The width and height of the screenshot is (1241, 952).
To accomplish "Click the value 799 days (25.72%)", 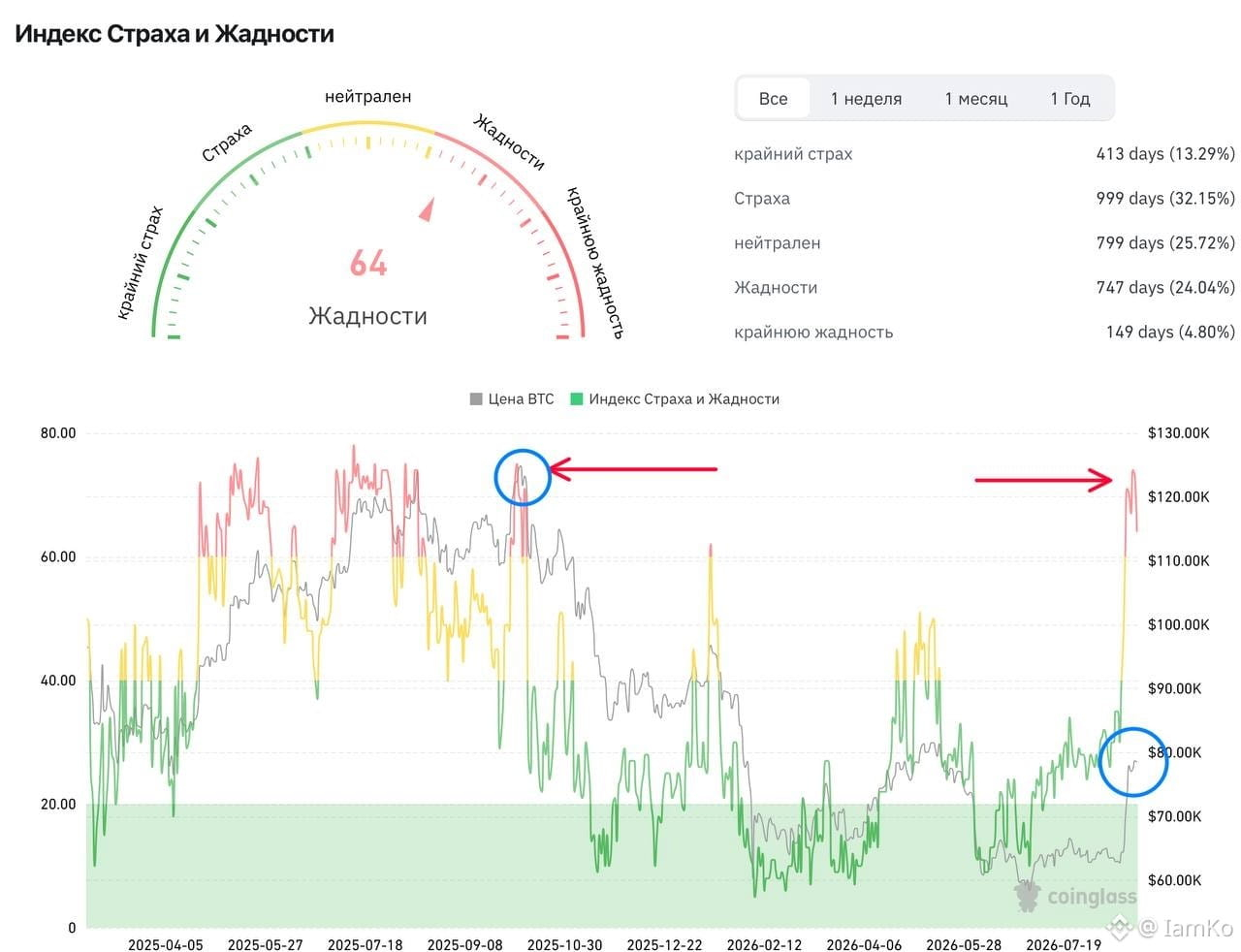I will (1165, 243).
